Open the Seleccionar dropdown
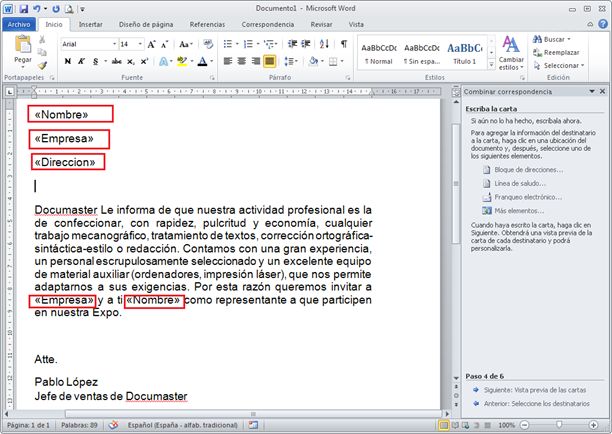 (x=559, y=66)
